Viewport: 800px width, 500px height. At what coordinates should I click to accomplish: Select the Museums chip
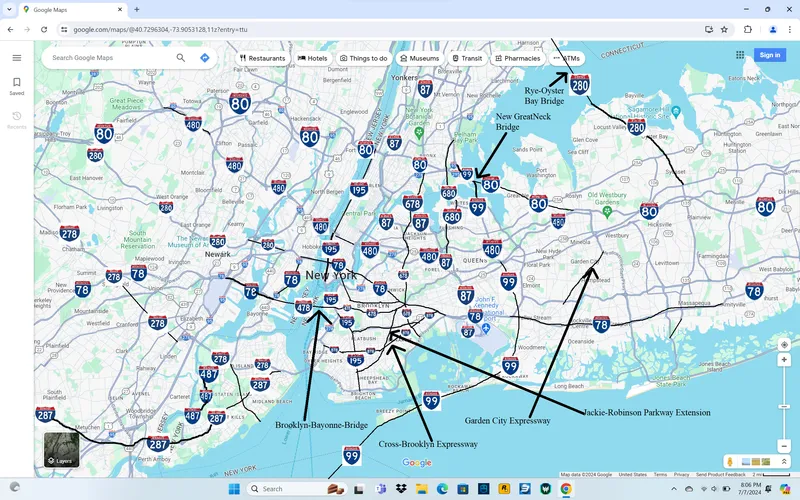coord(419,58)
